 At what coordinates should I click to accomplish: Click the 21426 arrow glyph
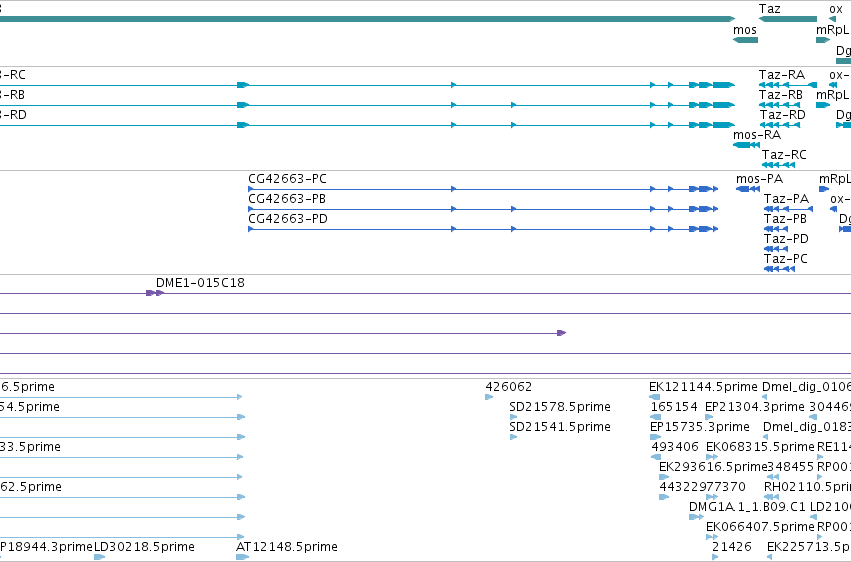[715, 557]
